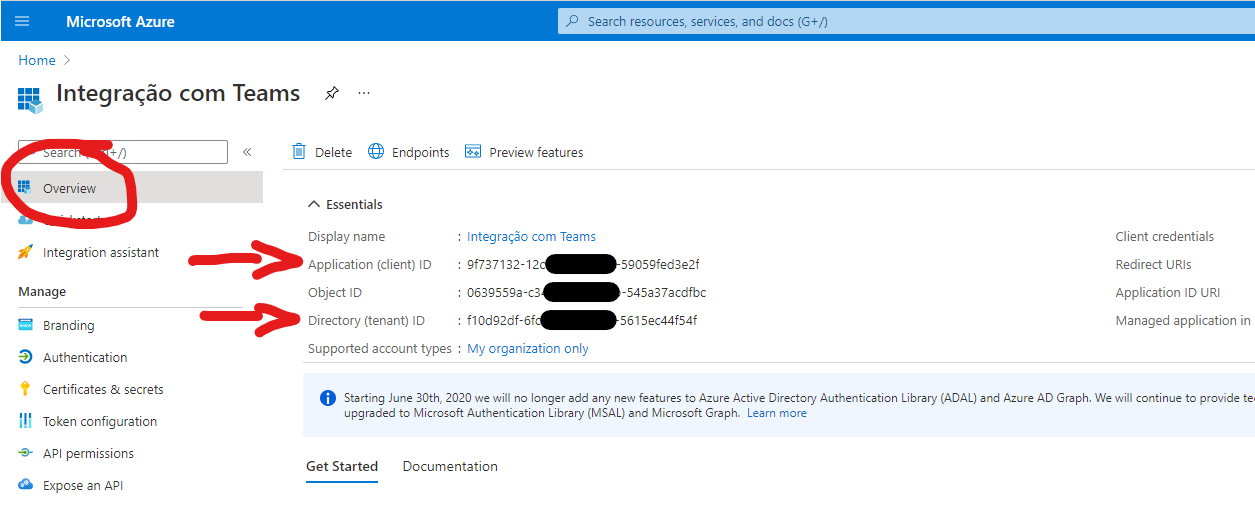Click the blue info icon in the ADAL banner
Viewport: 1255px width, 509px height.
tap(327, 398)
